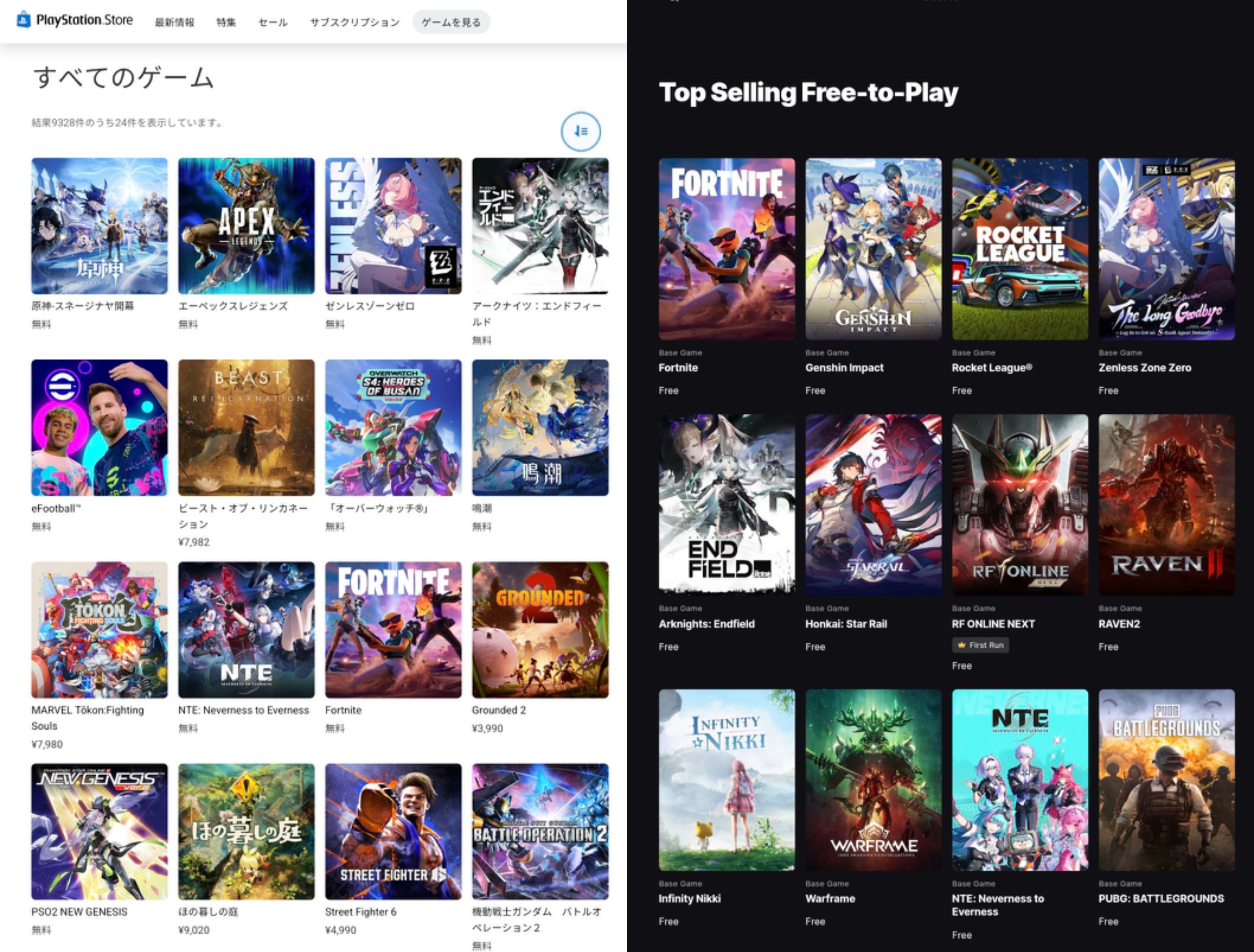Screen dimensions: 1254x952
Task: Open the Warframe cover art
Action: click(873, 780)
